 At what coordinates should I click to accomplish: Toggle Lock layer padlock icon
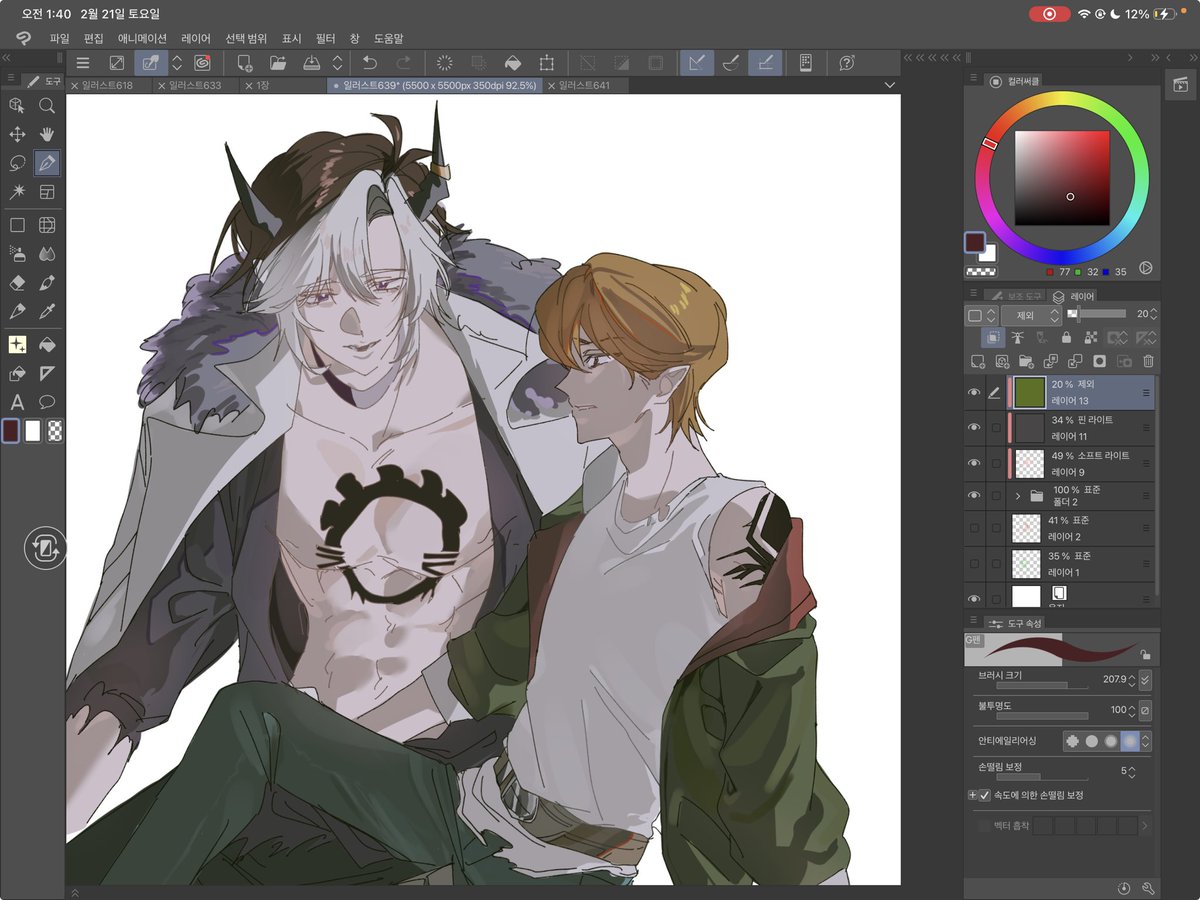point(1066,338)
